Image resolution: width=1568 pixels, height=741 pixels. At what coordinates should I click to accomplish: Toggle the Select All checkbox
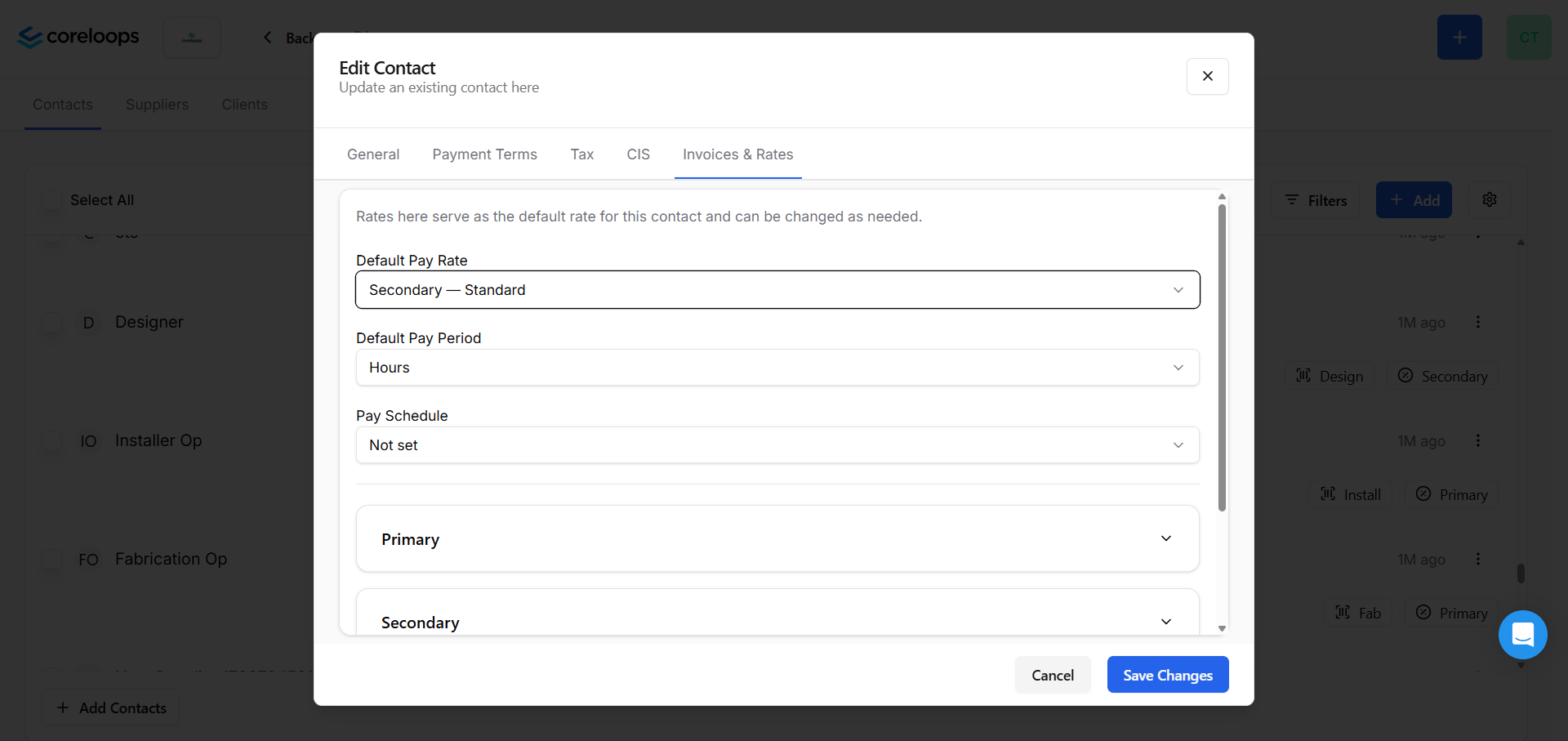(x=51, y=200)
